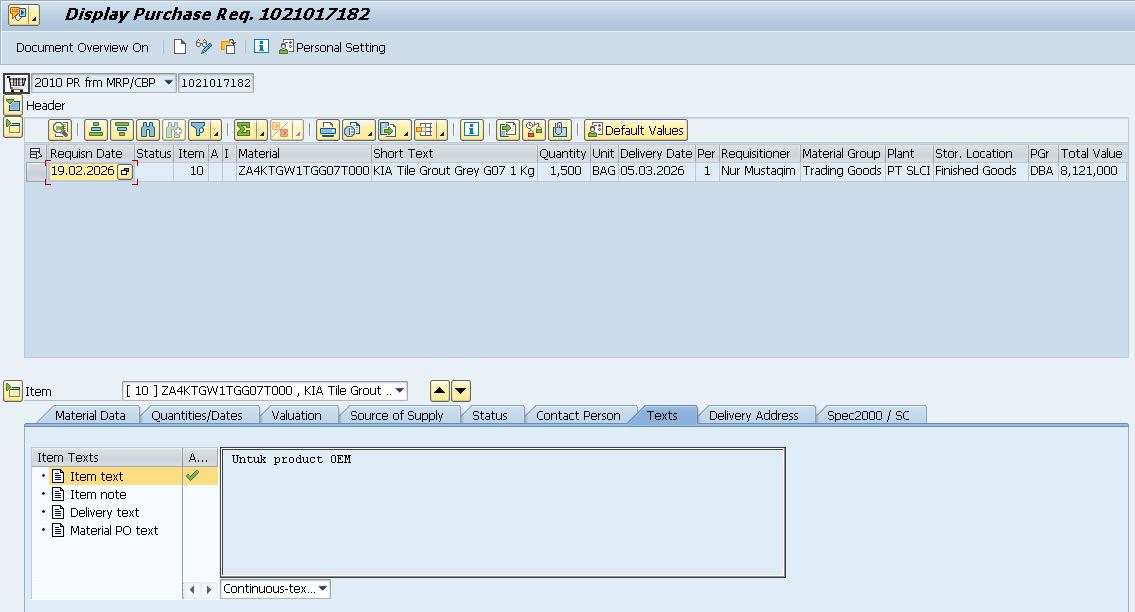
Task: Open the Delivery Address tab
Action: (x=753, y=415)
